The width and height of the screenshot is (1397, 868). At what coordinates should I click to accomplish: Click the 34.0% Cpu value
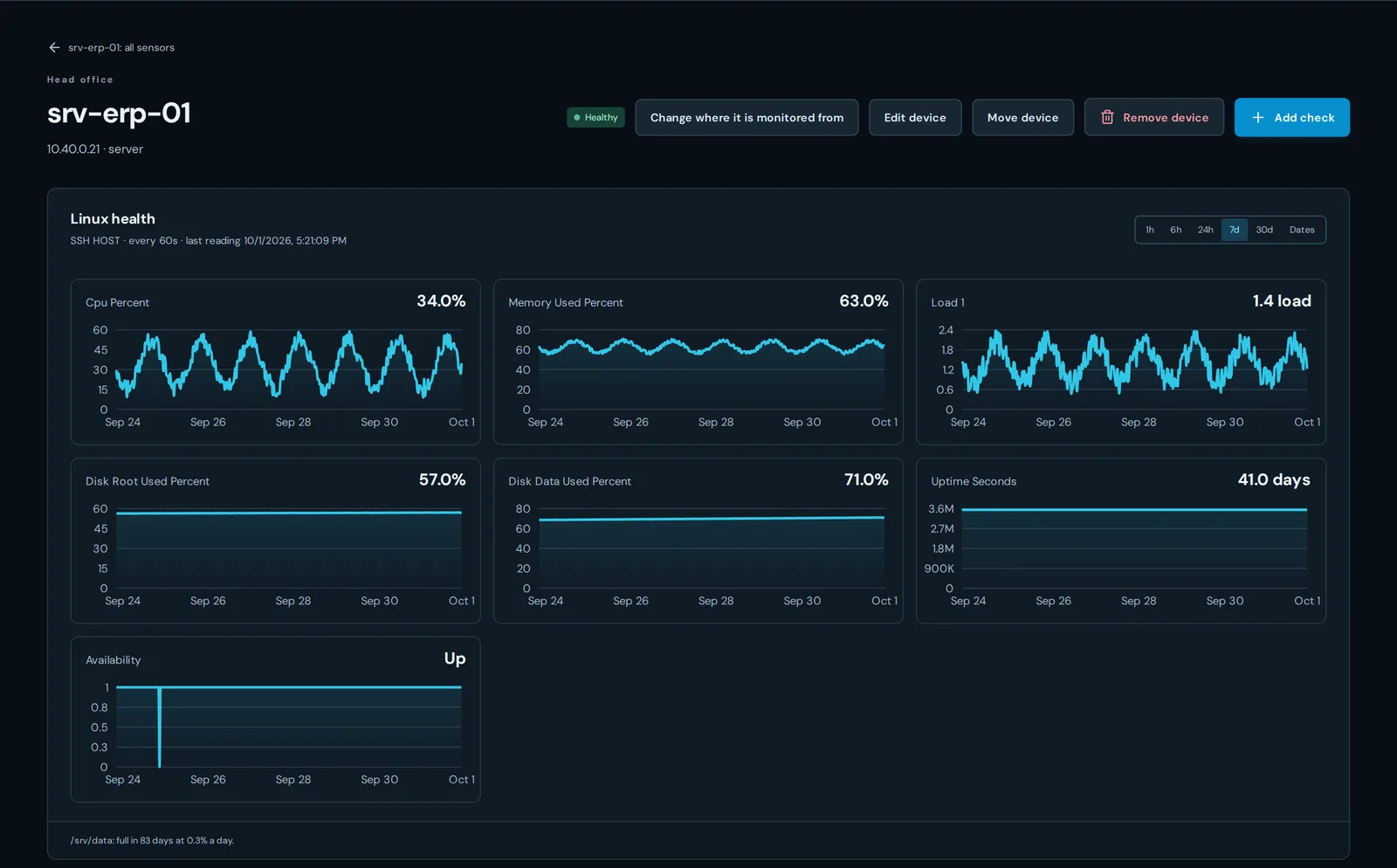441,301
